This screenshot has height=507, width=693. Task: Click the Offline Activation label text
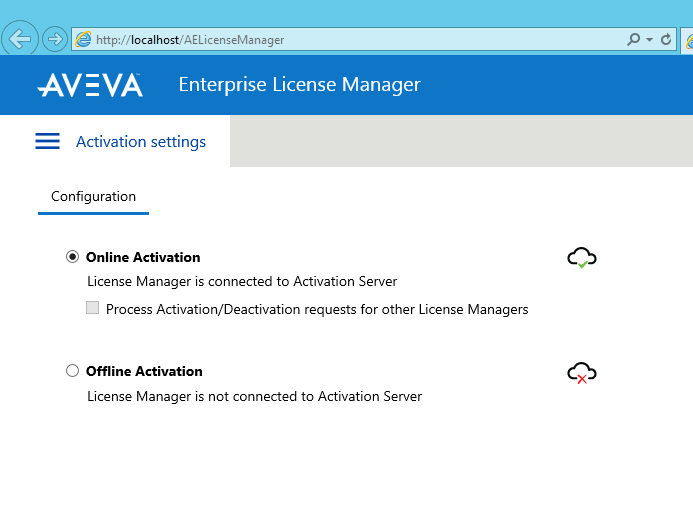[144, 371]
